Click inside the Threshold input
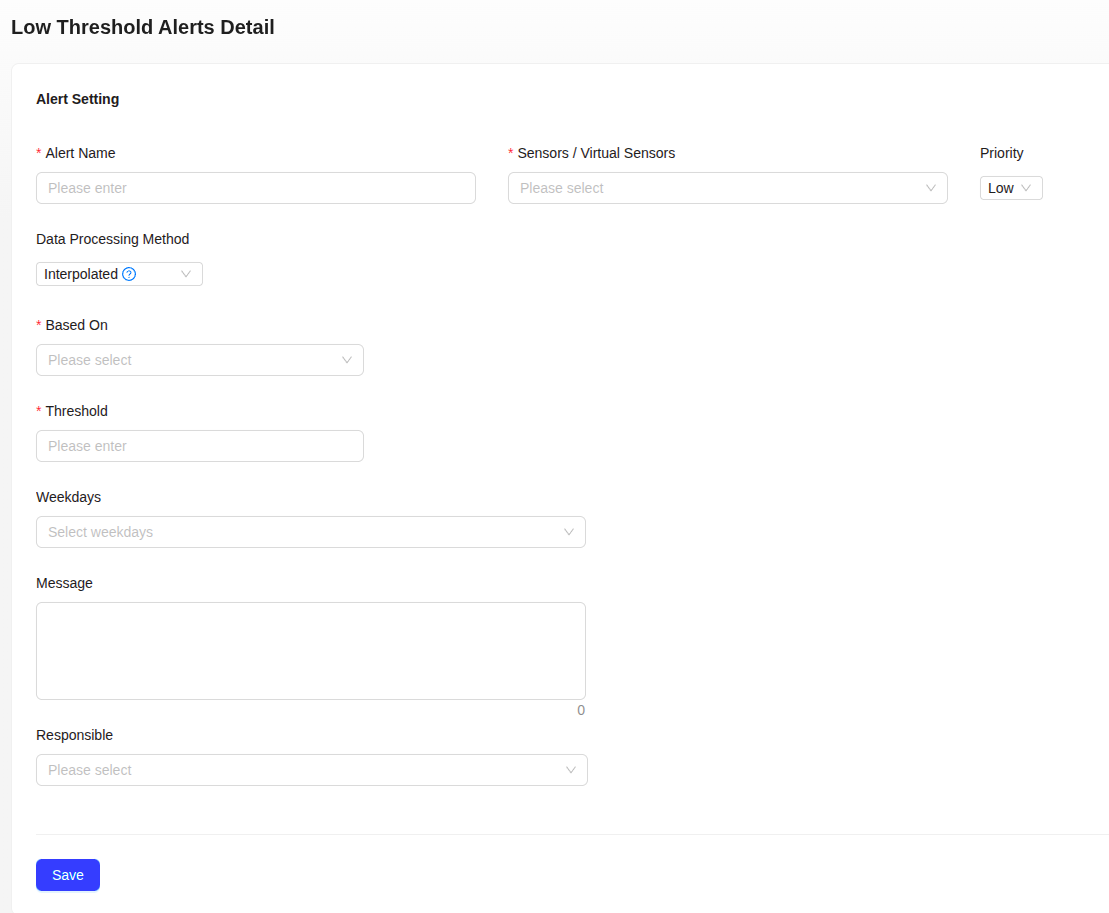This screenshot has width=1109, height=913. tap(199, 446)
